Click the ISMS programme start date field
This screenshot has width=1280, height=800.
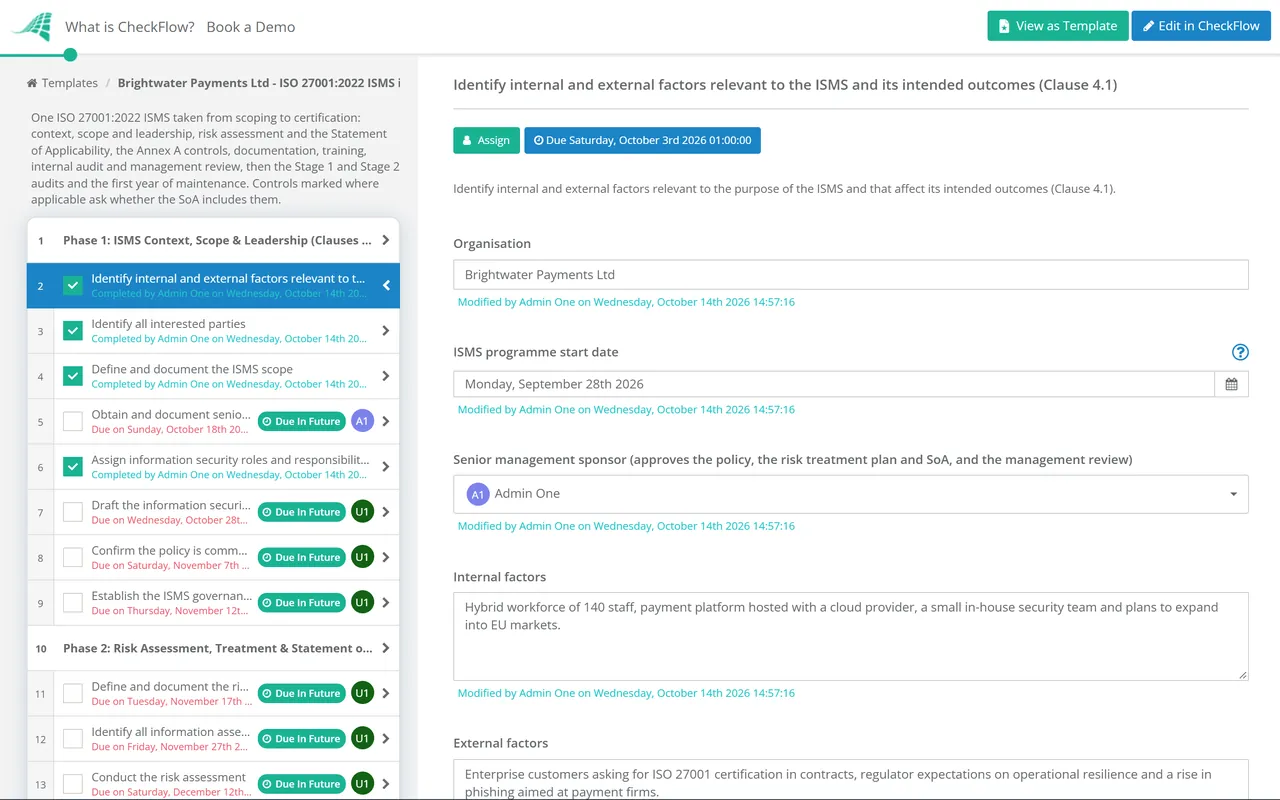click(834, 384)
